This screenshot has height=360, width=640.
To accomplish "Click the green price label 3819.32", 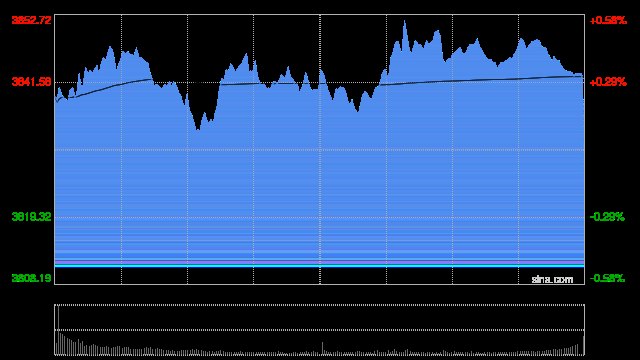I will pyautogui.click(x=31, y=216).
